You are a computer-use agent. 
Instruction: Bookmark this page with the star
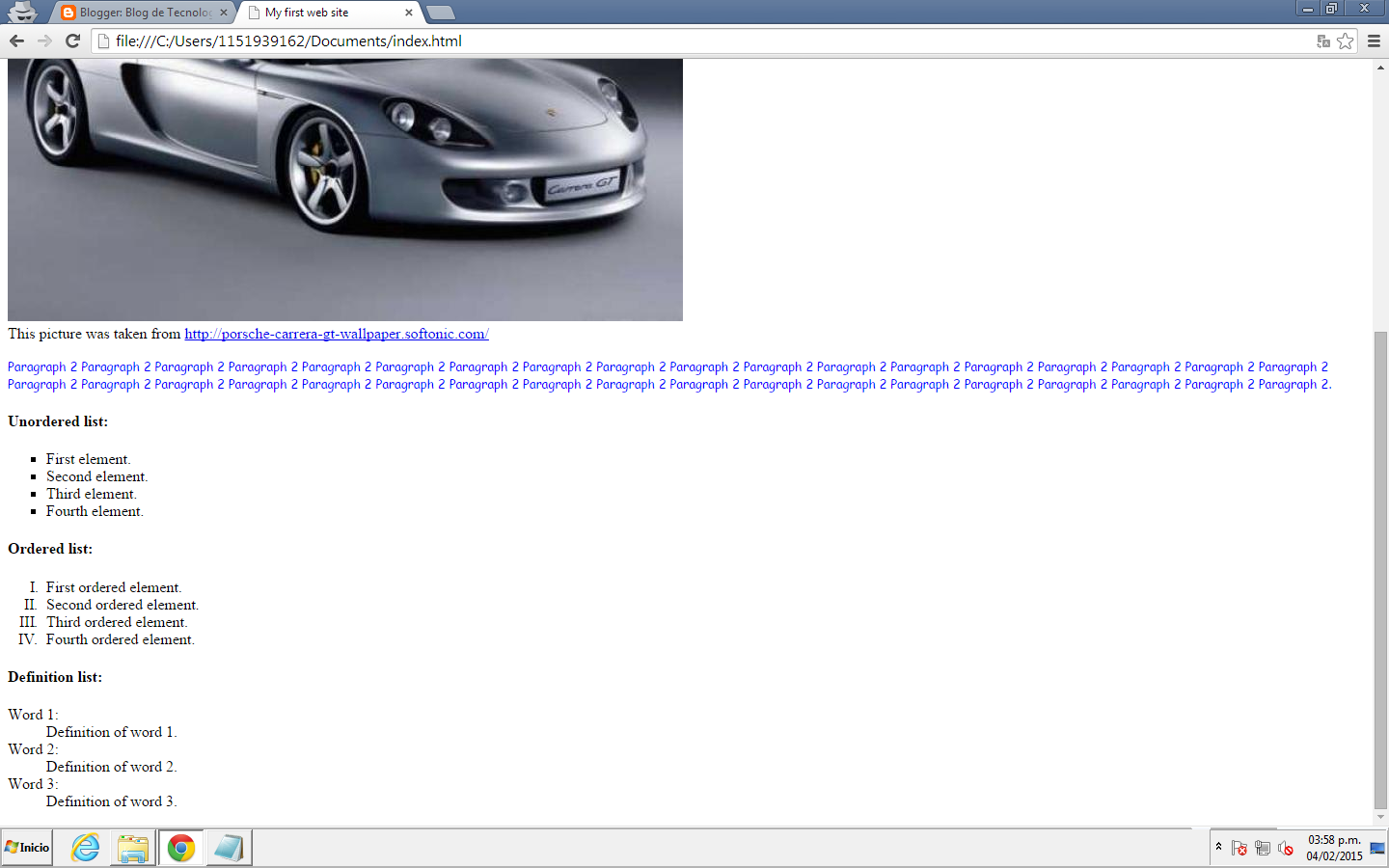click(x=1346, y=41)
